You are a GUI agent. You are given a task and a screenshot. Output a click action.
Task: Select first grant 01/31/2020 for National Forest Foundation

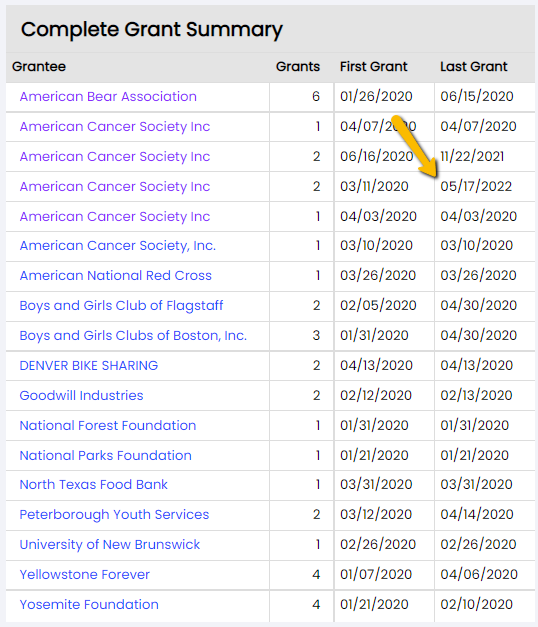click(x=374, y=425)
